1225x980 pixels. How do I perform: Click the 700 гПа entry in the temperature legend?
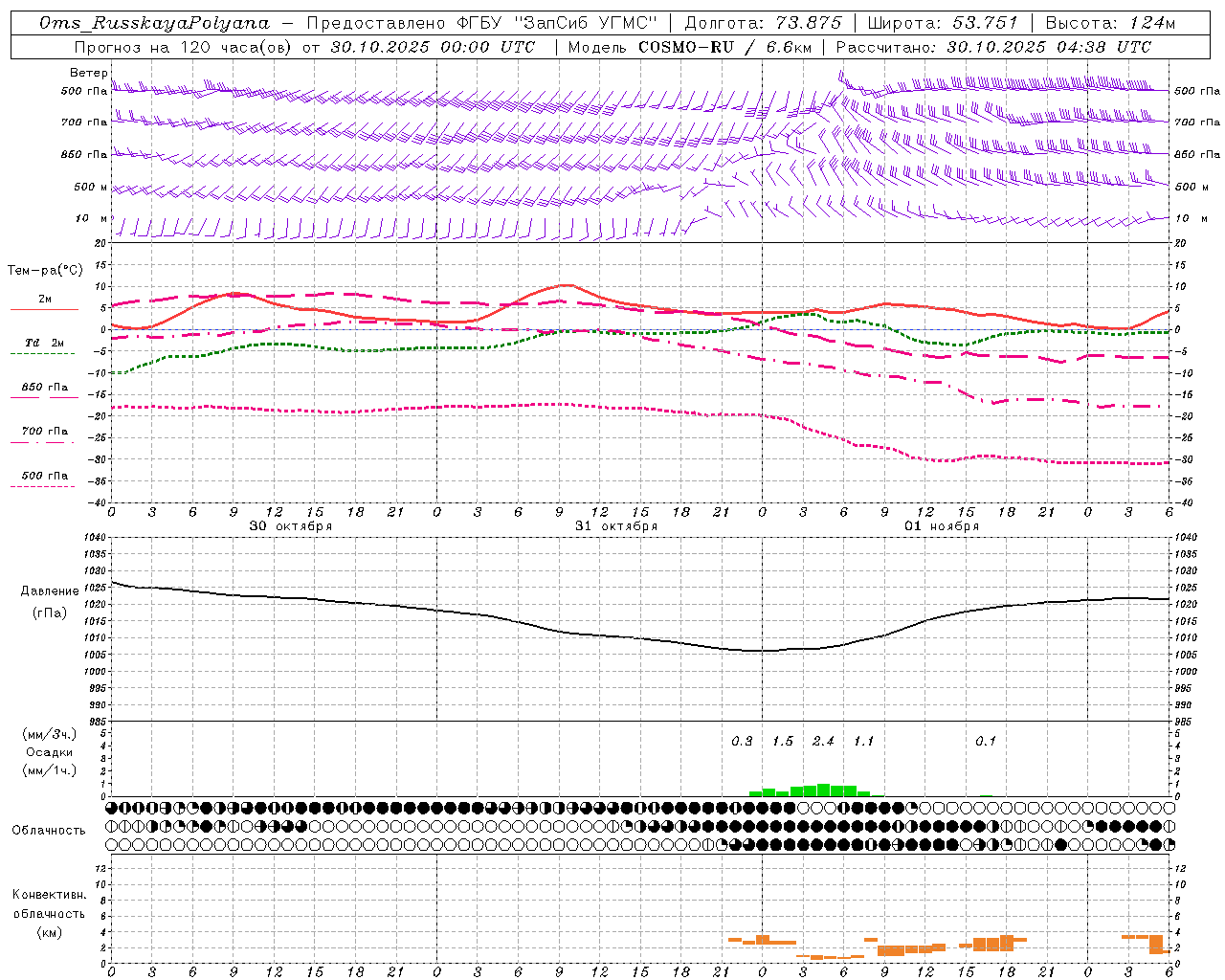45,432
